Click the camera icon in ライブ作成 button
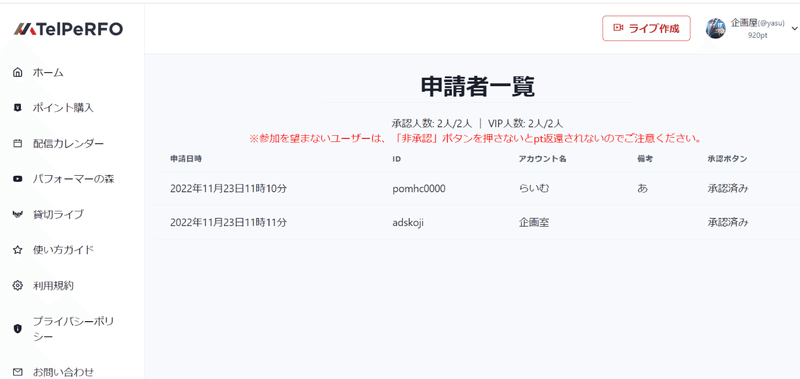800x379 pixels. 619,28
